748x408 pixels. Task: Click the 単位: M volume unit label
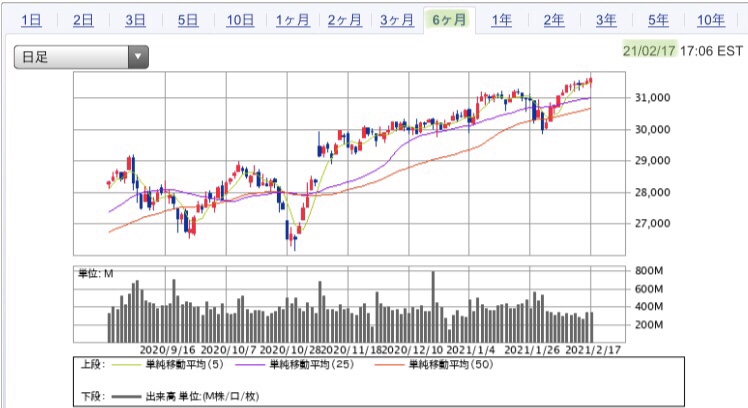[95, 273]
